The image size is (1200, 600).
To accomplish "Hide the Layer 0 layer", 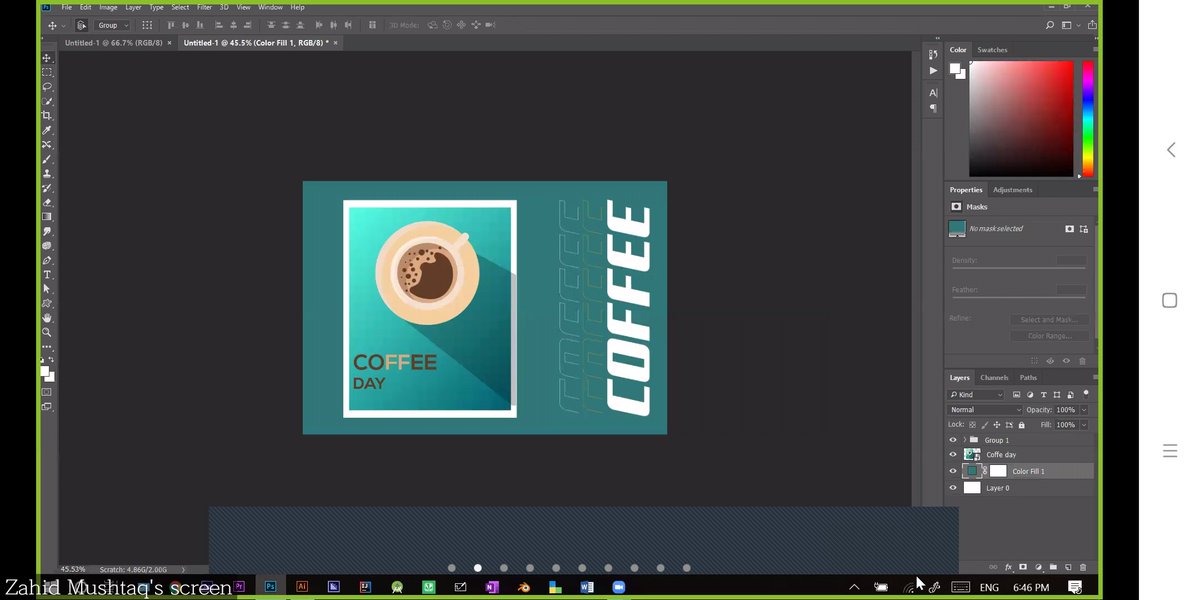I will click(953, 488).
